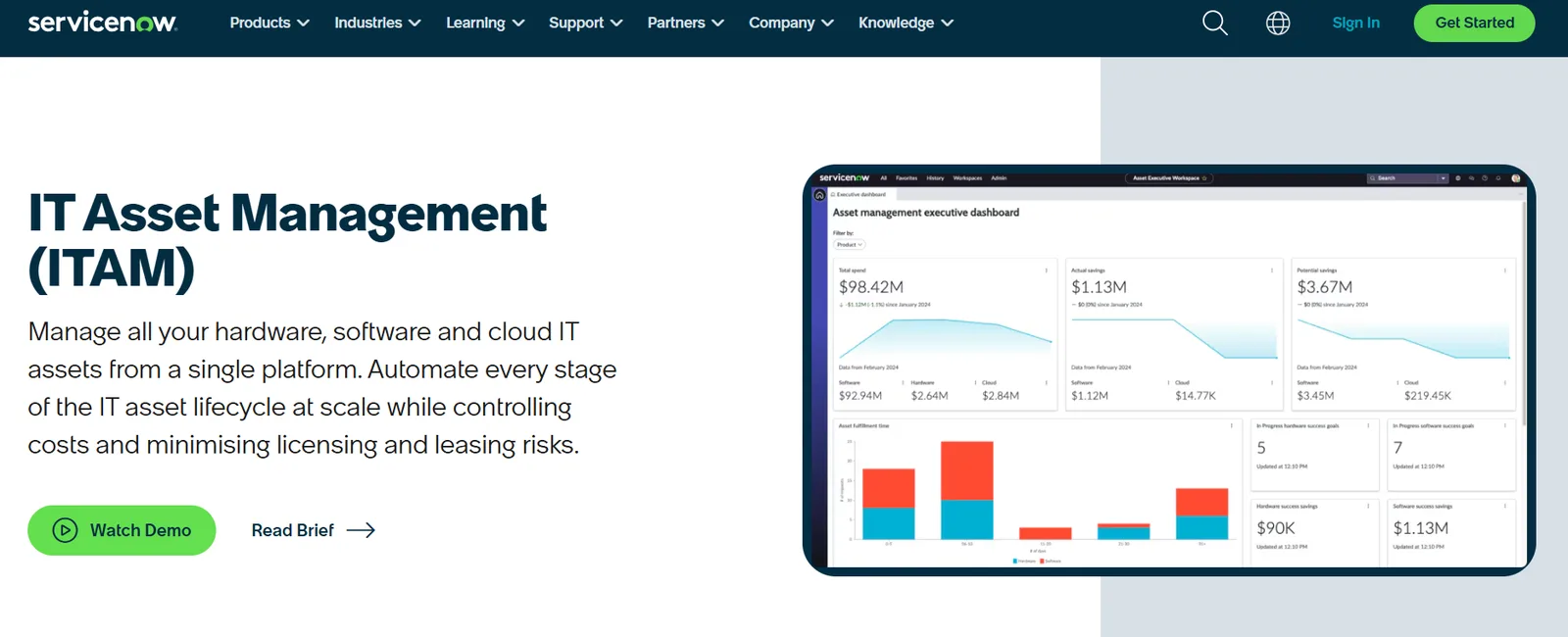Viewport: 1568px width, 637px height.
Task: Click the "$14.77K" cloud savings value
Action: (1196, 396)
